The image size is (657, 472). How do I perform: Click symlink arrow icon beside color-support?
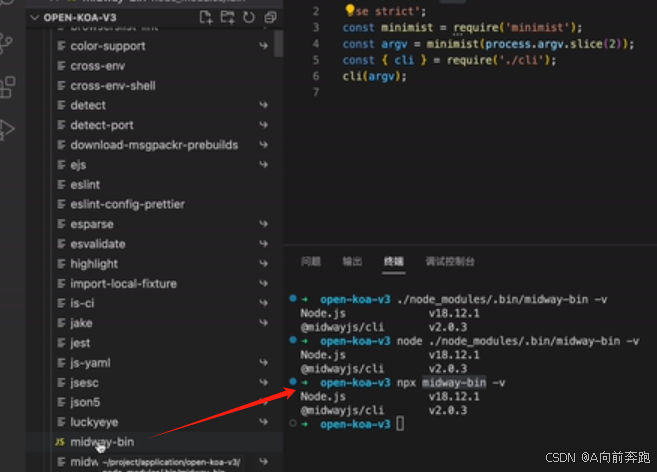point(263,45)
